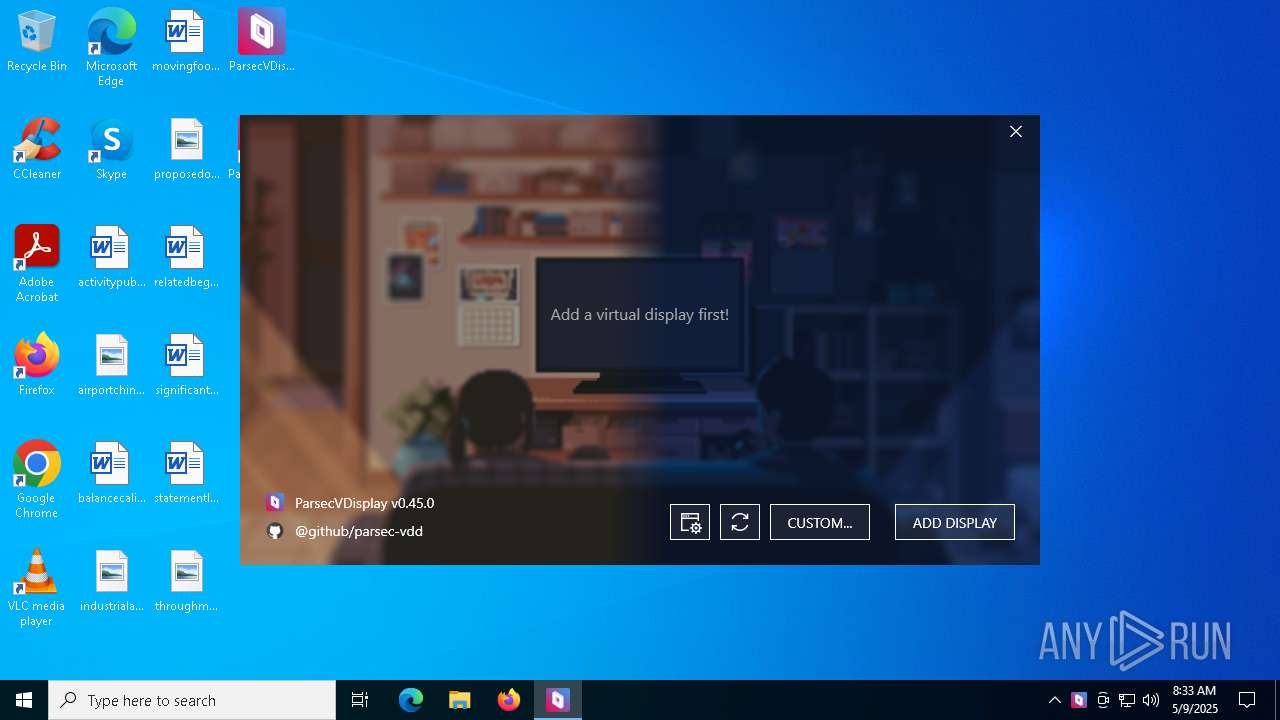This screenshot has width=1280, height=720.
Task: Close the ParsecVDisplay window
Action: click(1016, 132)
